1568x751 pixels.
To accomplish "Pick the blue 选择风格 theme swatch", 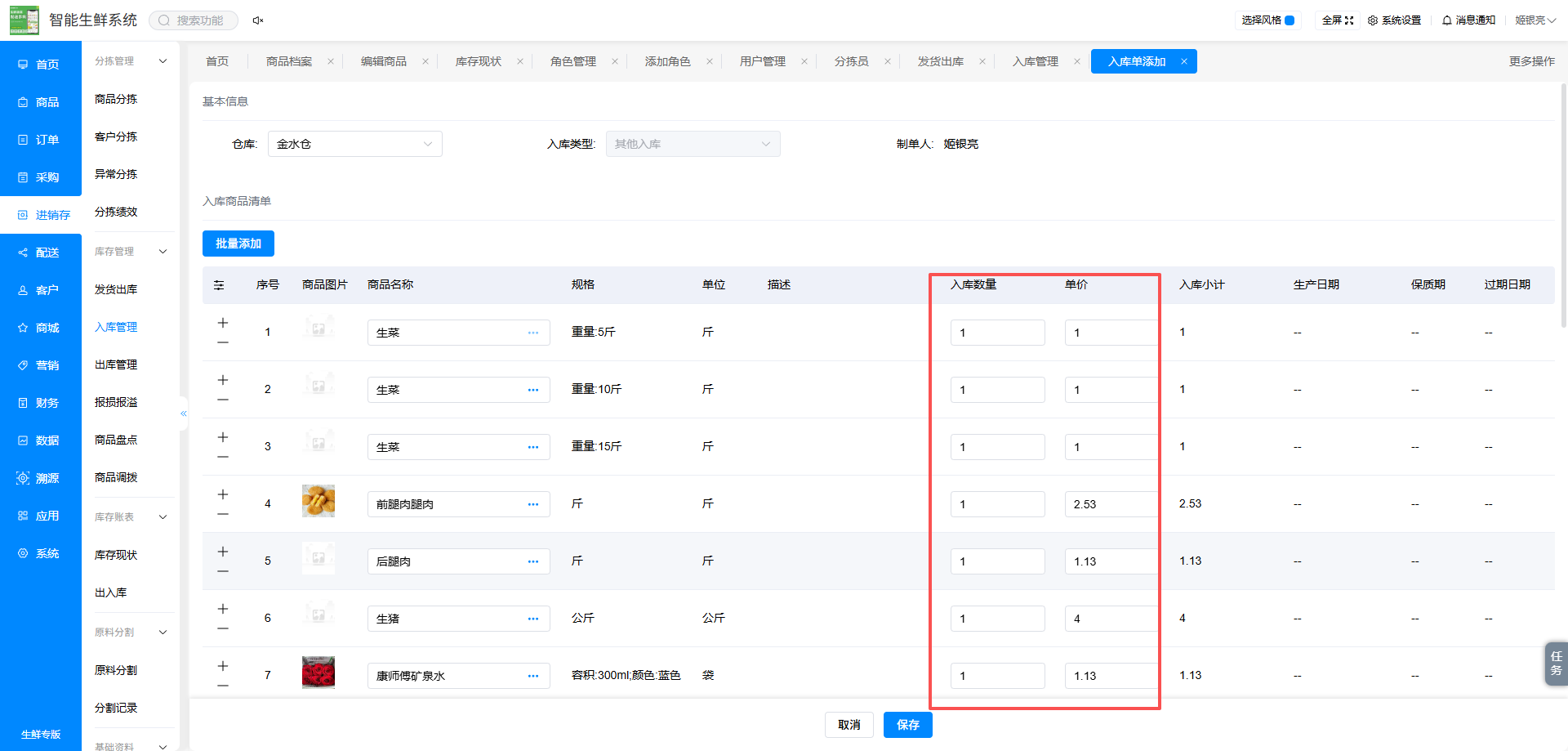I will (1290, 20).
